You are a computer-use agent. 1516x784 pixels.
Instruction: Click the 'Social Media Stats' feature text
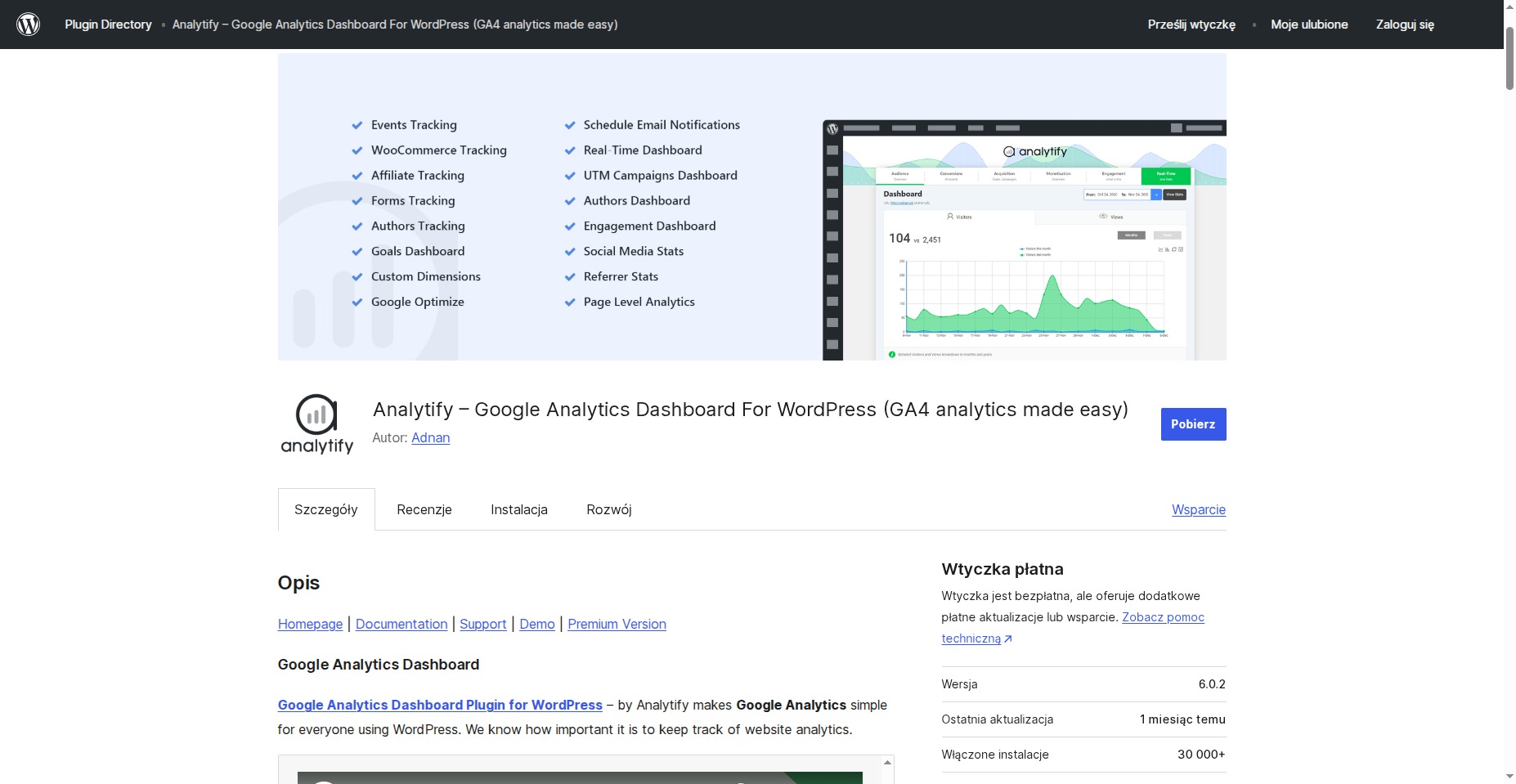(634, 251)
